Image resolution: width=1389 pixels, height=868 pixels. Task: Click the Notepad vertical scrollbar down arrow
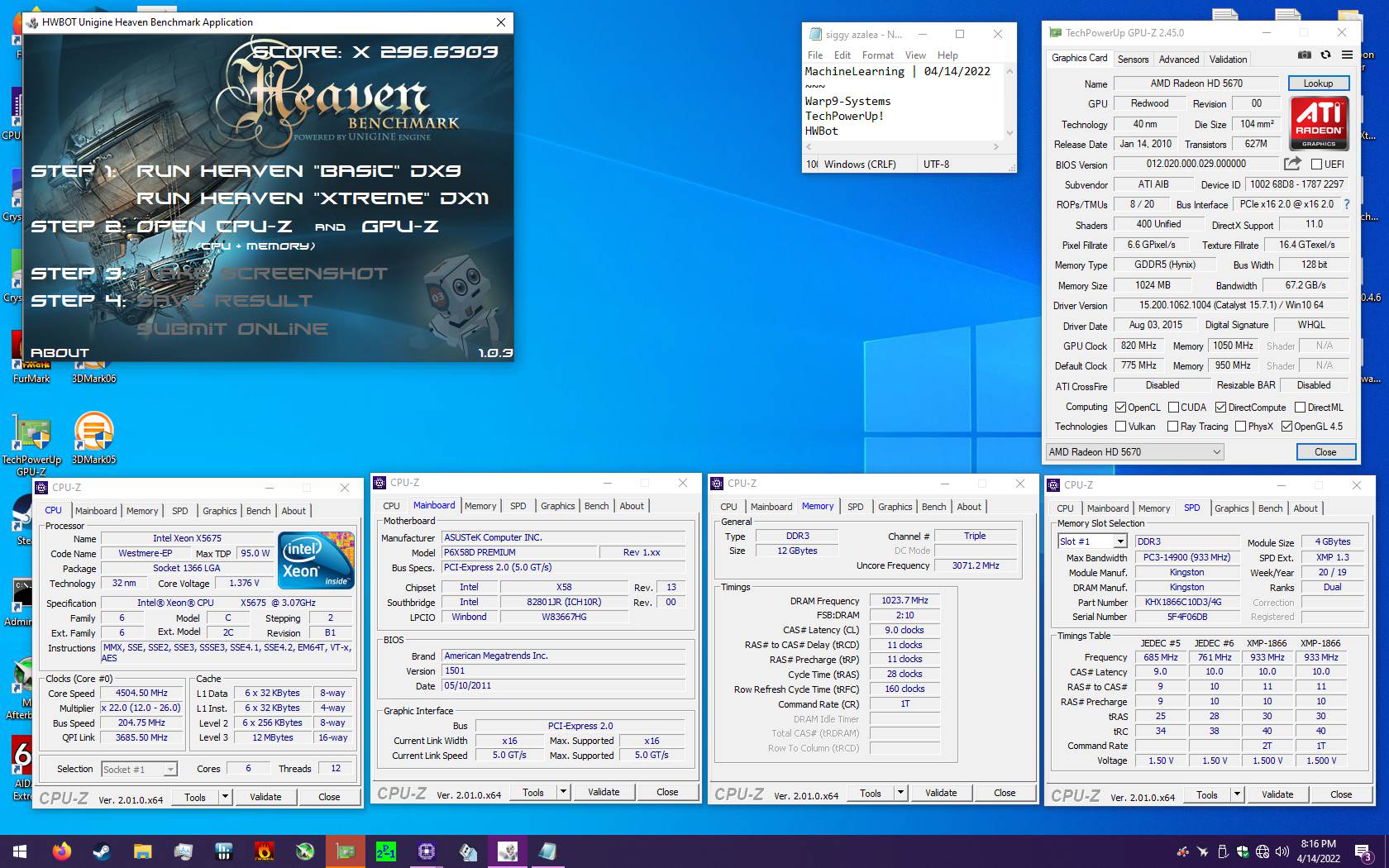[1009, 132]
